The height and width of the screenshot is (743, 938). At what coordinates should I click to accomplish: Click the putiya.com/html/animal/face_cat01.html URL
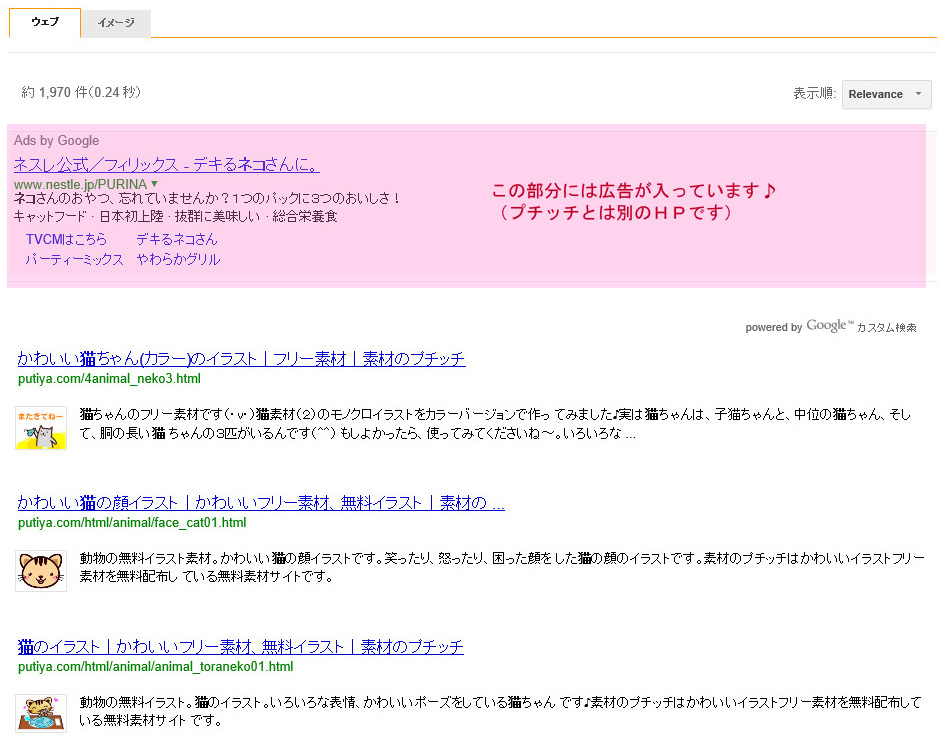pyautogui.click(x=131, y=523)
